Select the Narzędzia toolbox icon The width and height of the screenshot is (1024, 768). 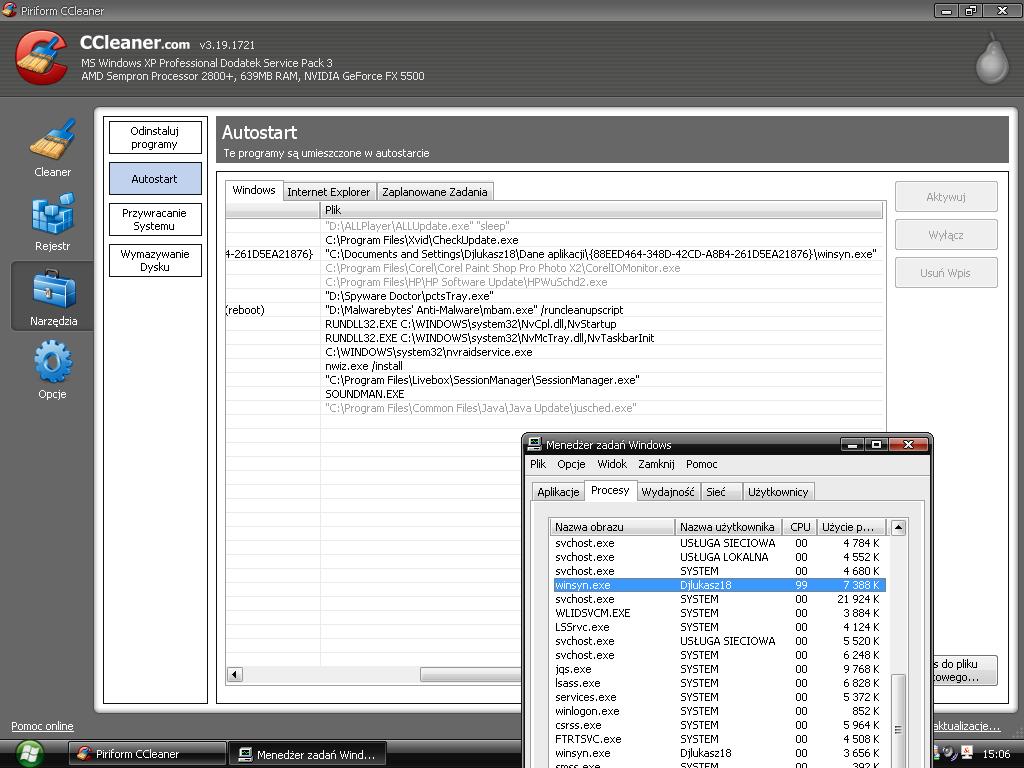52,291
